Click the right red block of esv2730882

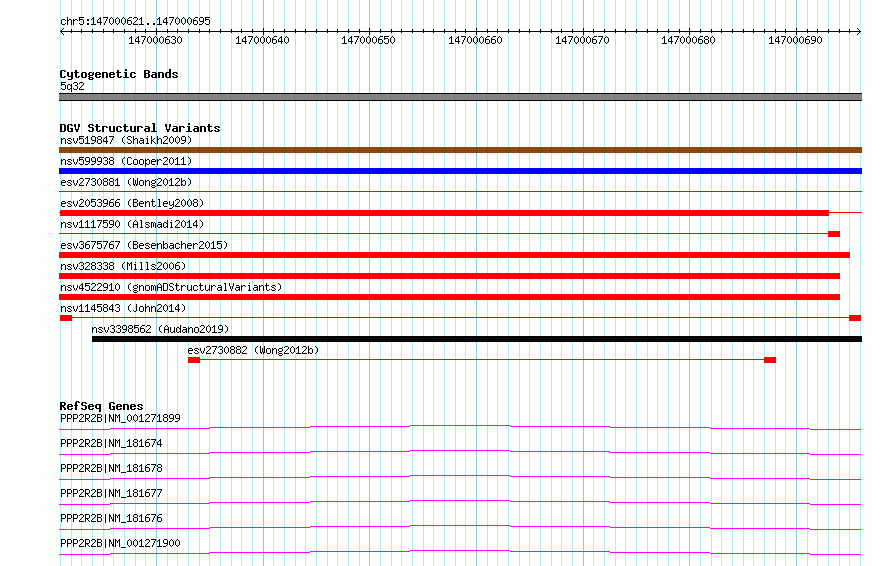coord(770,360)
